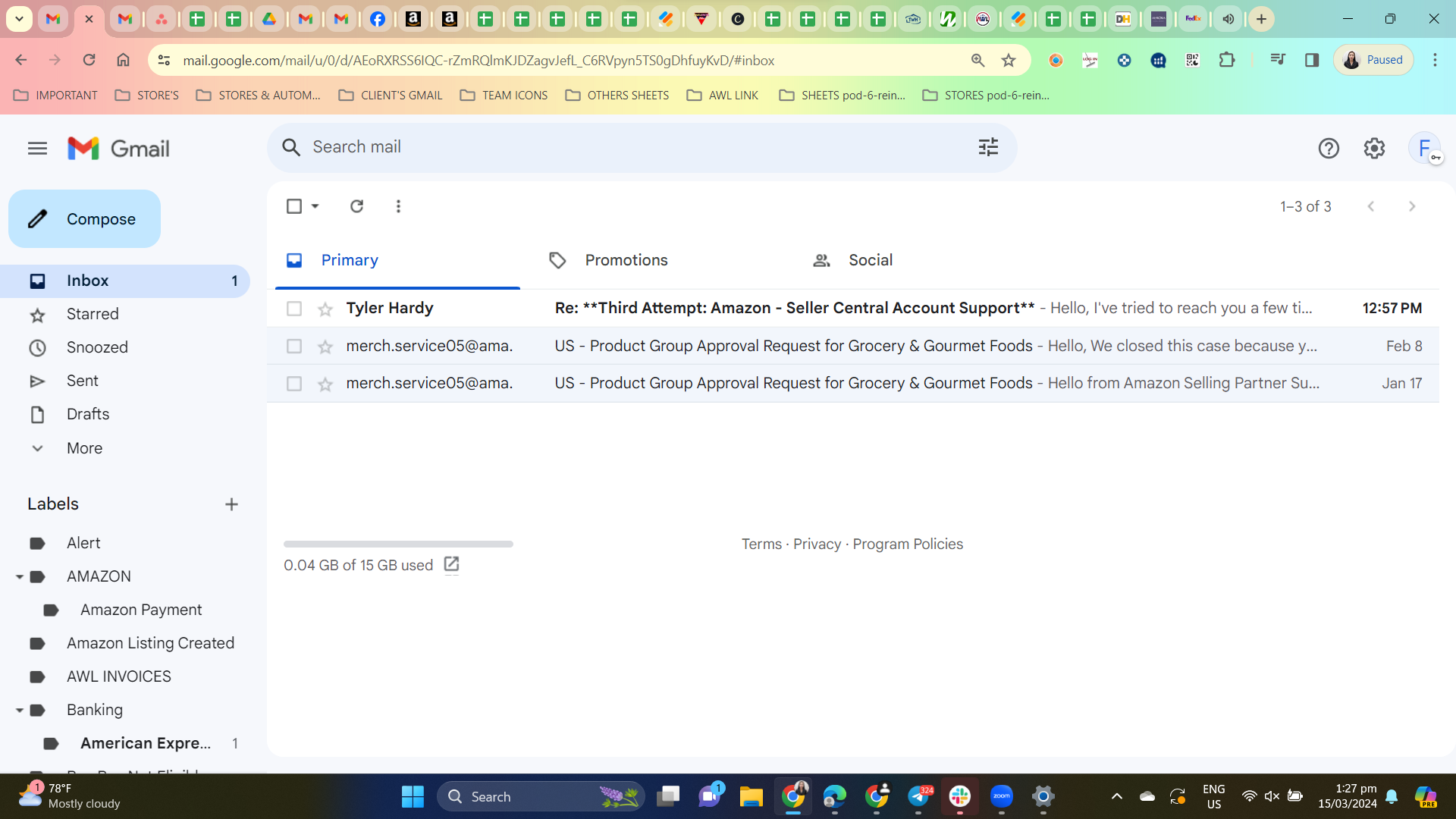Viewport: 1456px width, 819px height.
Task: Star the Tyler Hardy email
Action: click(x=325, y=309)
